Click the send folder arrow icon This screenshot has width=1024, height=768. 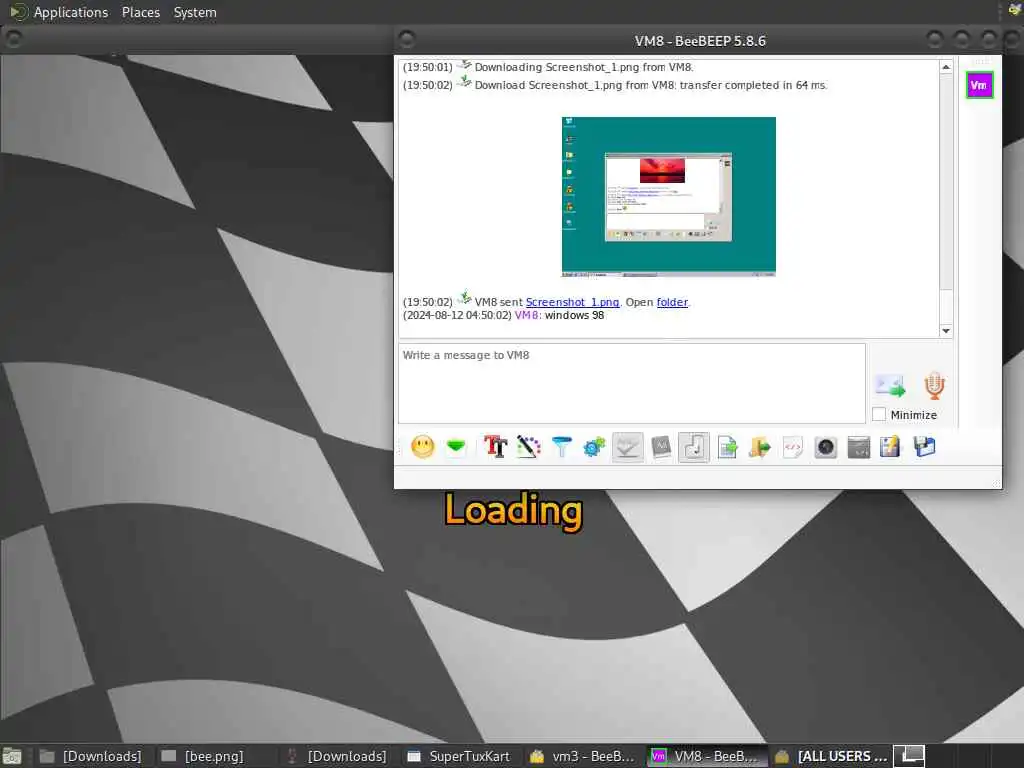[x=760, y=447]
